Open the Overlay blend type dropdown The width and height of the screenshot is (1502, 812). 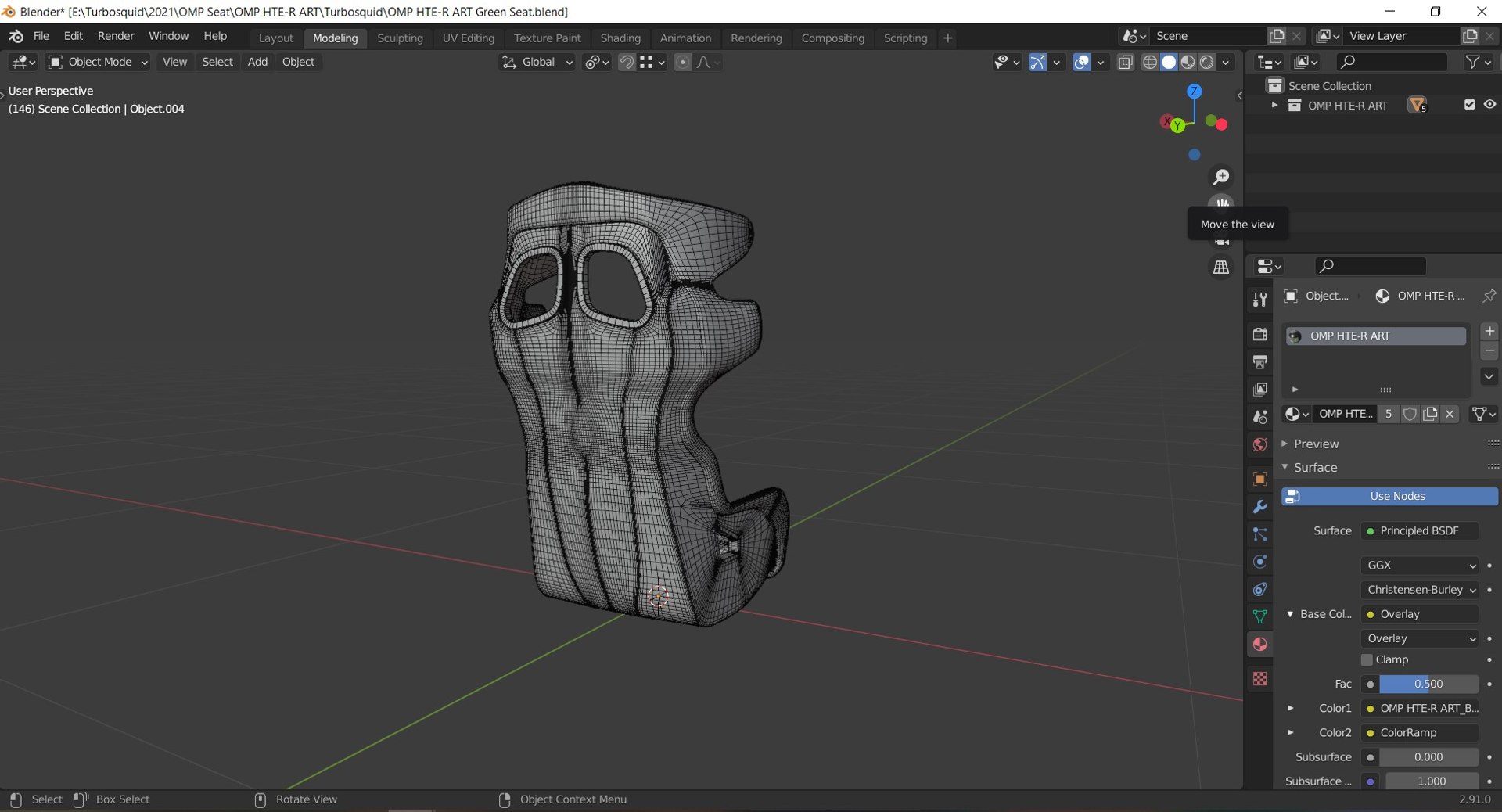[1420, 638]
